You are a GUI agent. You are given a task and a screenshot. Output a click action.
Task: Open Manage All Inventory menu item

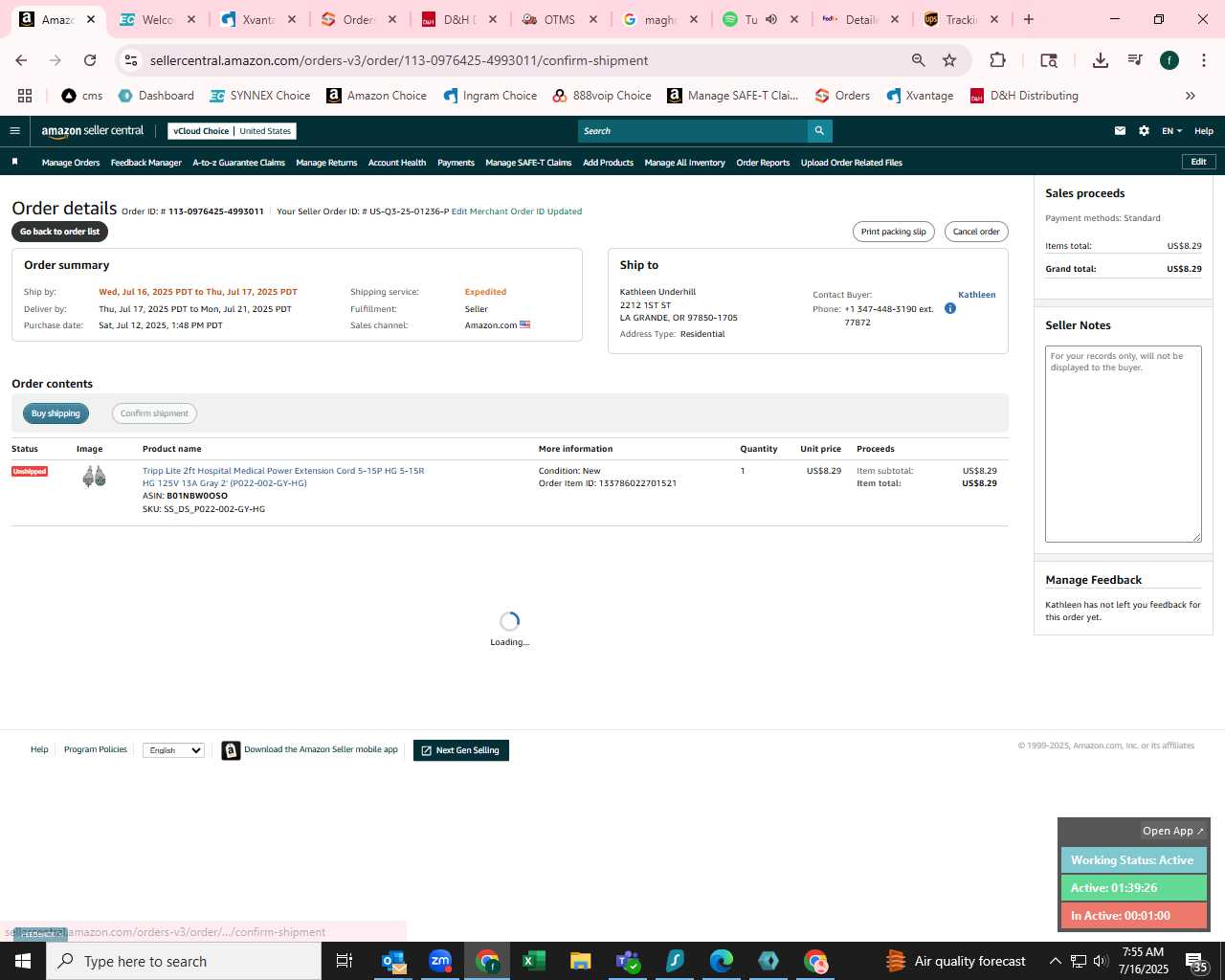coord(684,163)
